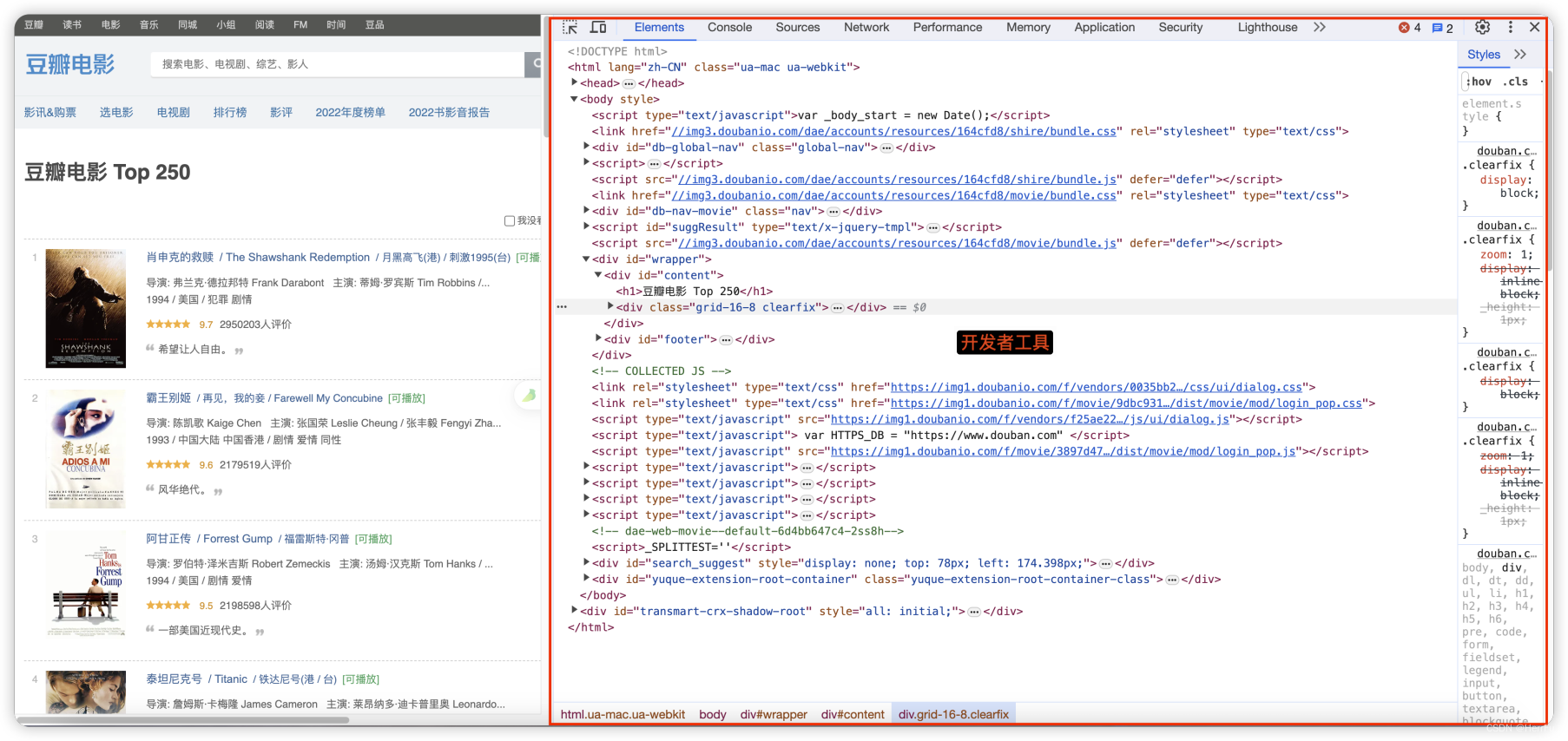The width and height of the screenshot is (1568, 741).
Task: Open the shire/bundle.css stylesheet link
Action: [894, 131]
